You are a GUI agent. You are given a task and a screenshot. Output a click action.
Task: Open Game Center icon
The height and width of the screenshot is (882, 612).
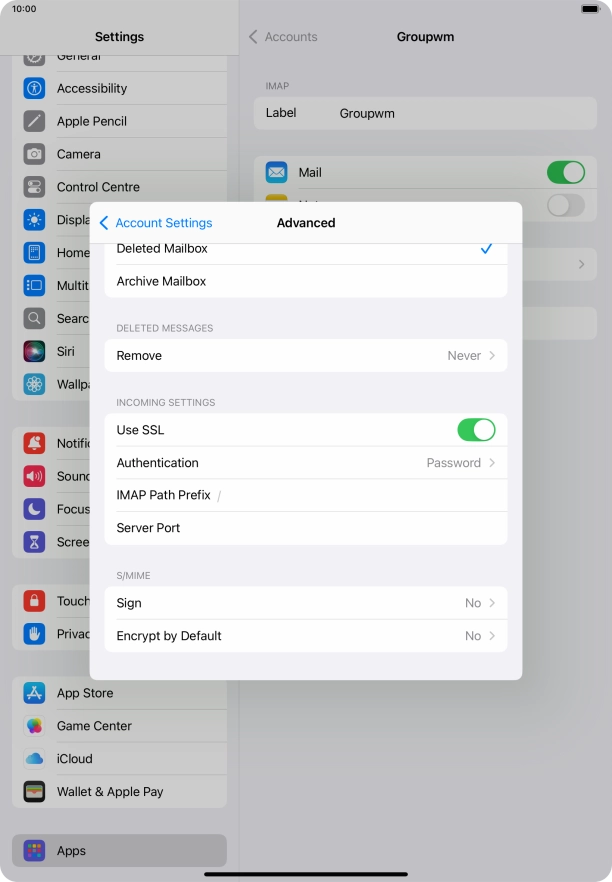pos(35,726)
